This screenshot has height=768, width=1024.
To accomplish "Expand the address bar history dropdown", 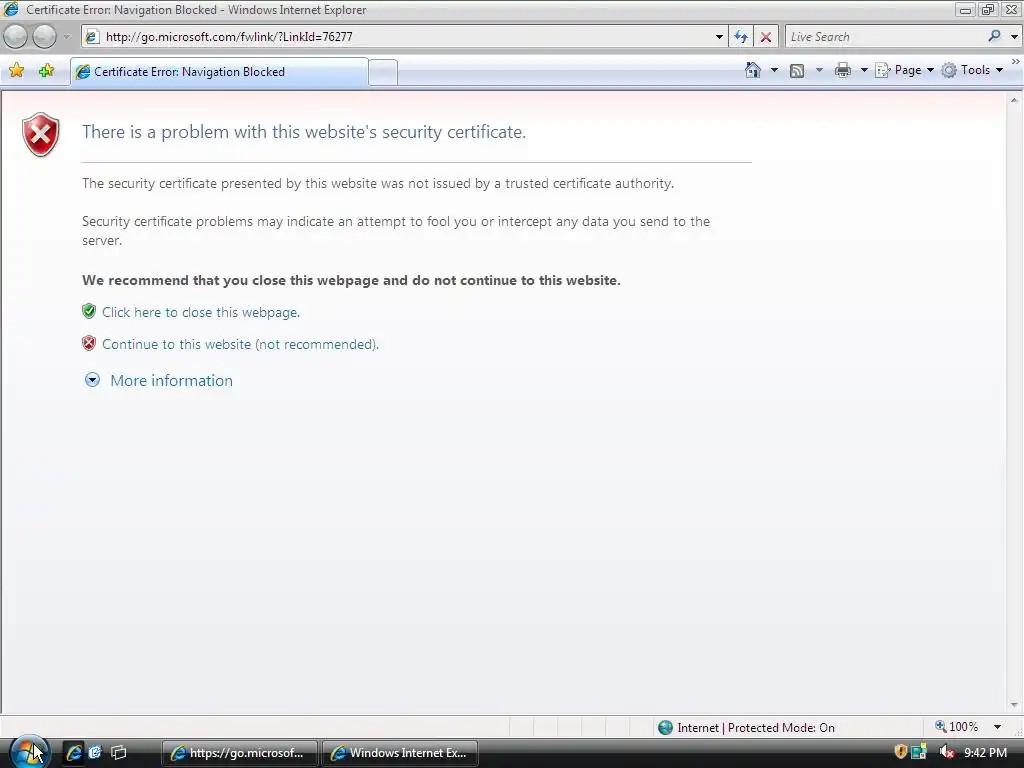I will [x=719, y=37].
